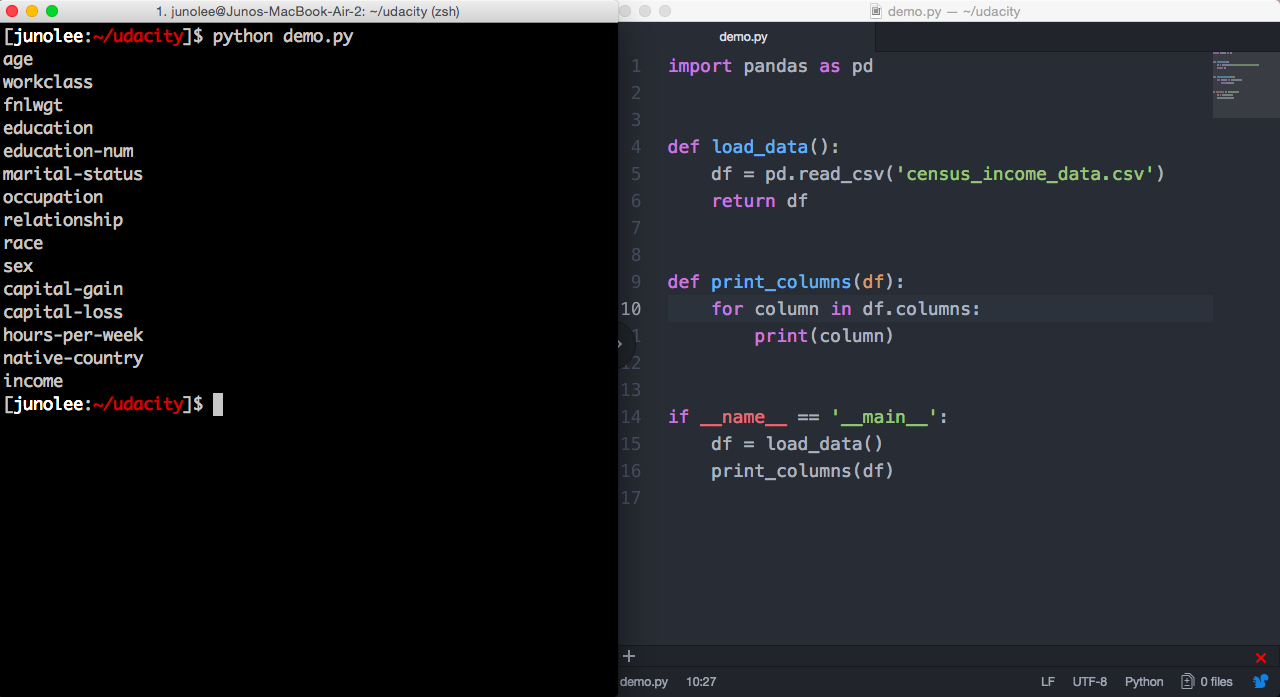Click line number 5 in the gutter
Screen dimensions: 1280x697
tap(636, 174)
